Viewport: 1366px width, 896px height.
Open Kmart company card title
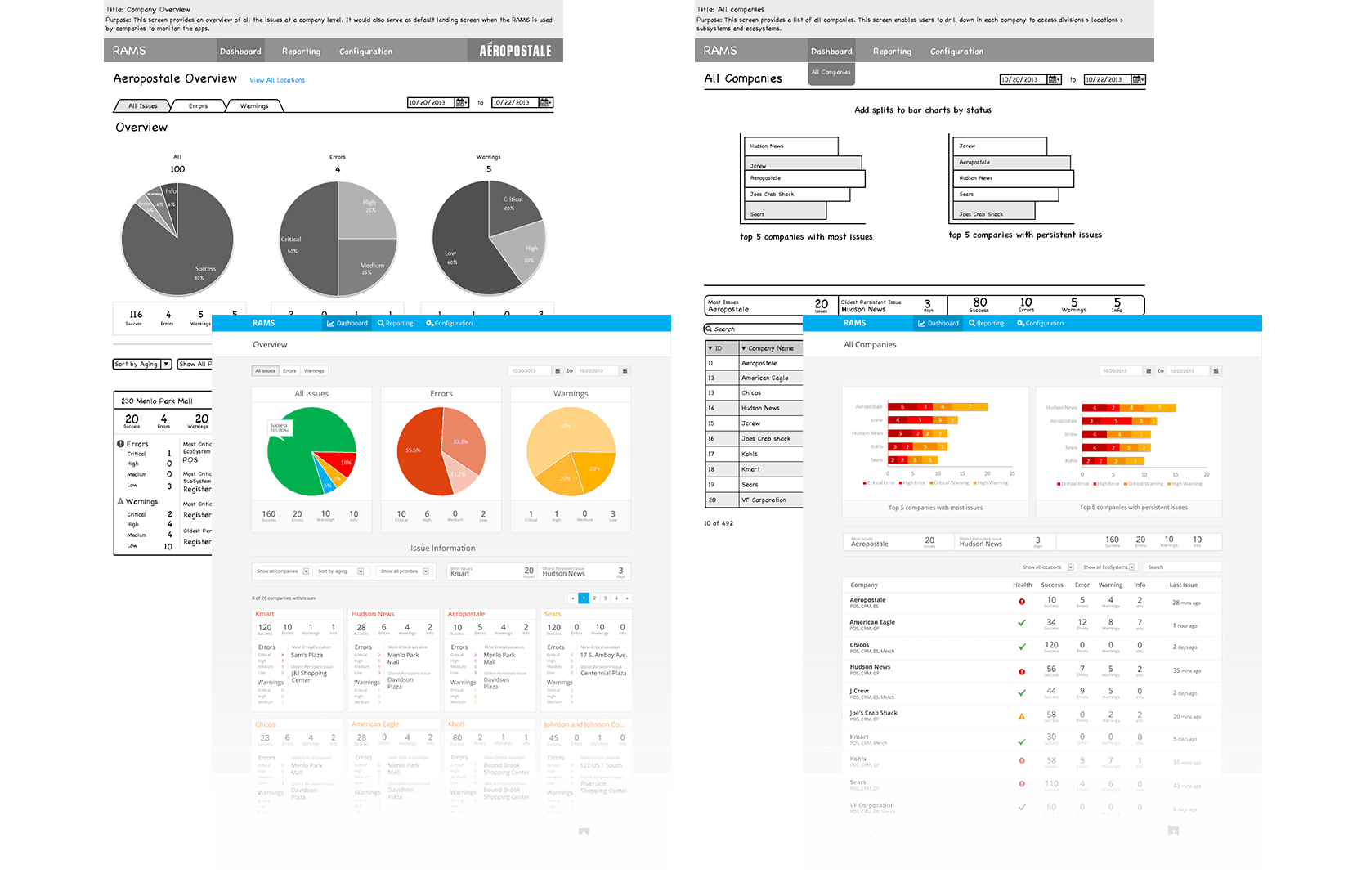click(265, 614)
